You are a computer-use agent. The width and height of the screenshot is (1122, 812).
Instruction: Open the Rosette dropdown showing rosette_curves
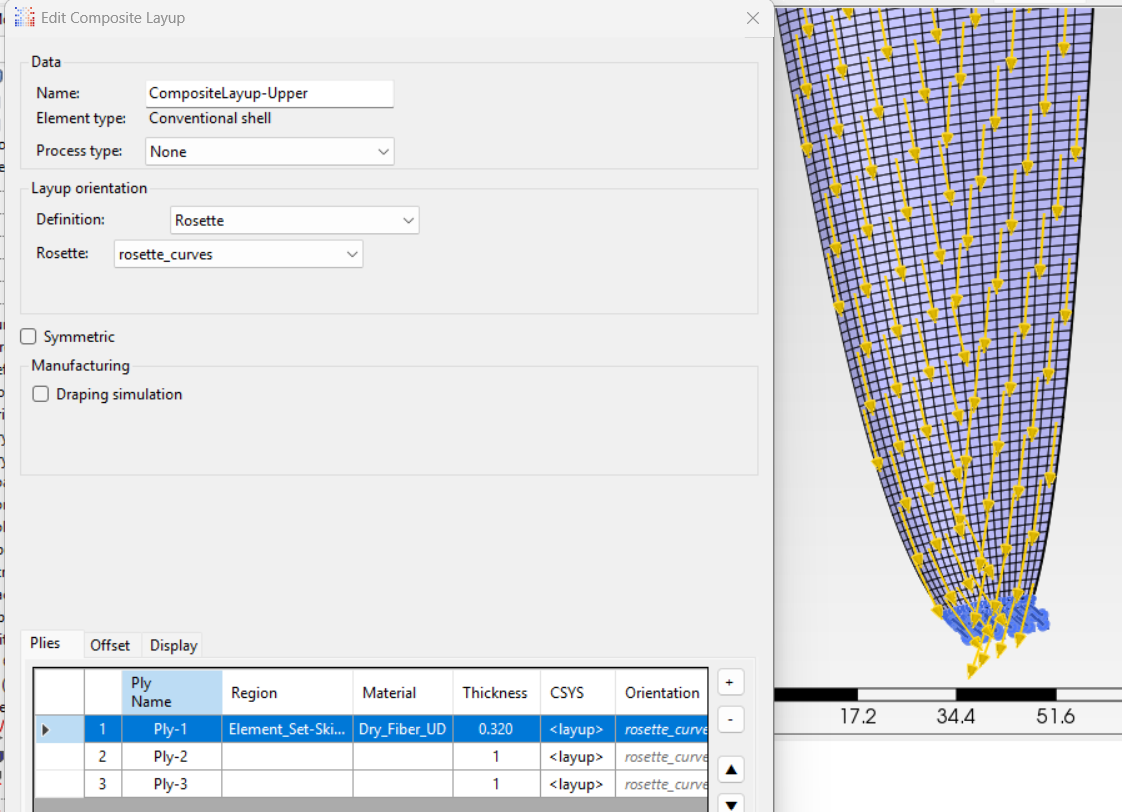238,254
